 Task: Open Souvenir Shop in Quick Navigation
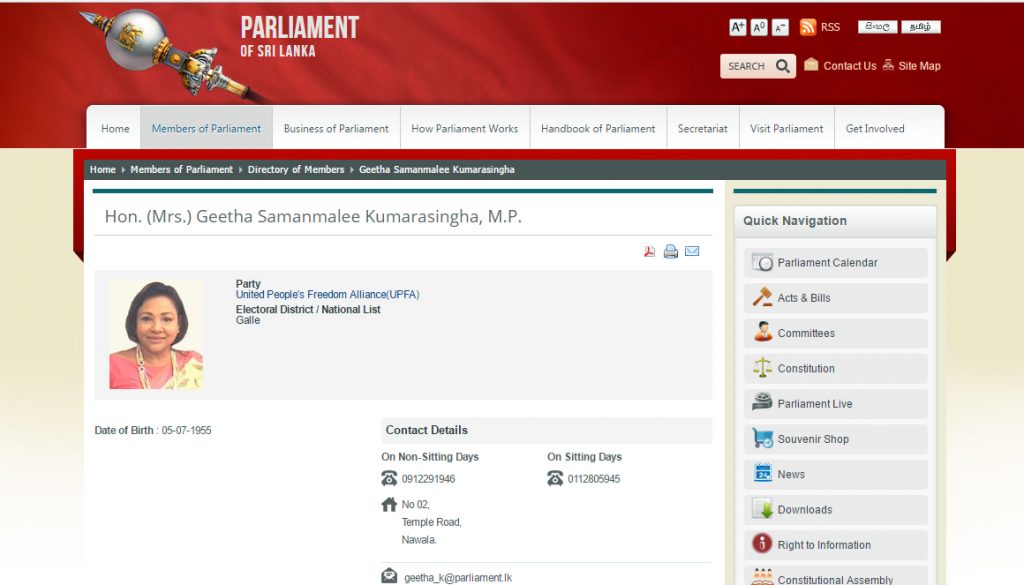[x=836, y=439]
